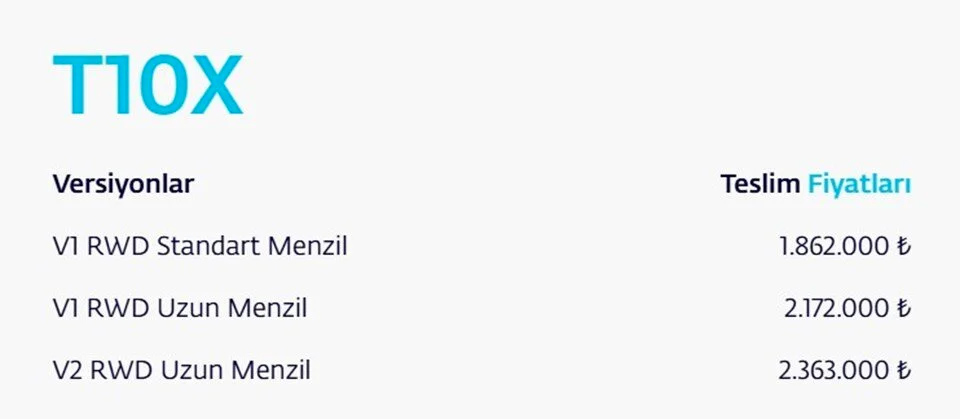Click Uzun Menzil text in V2 row
Image resolution: width=960 pixels, height=419 pixels.
(234, 371)
